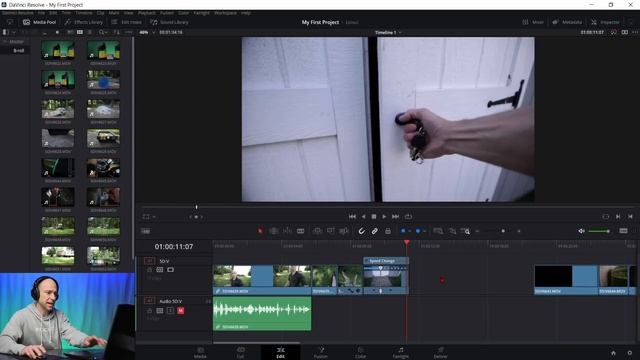Expand the Master bin

point(4,42)
